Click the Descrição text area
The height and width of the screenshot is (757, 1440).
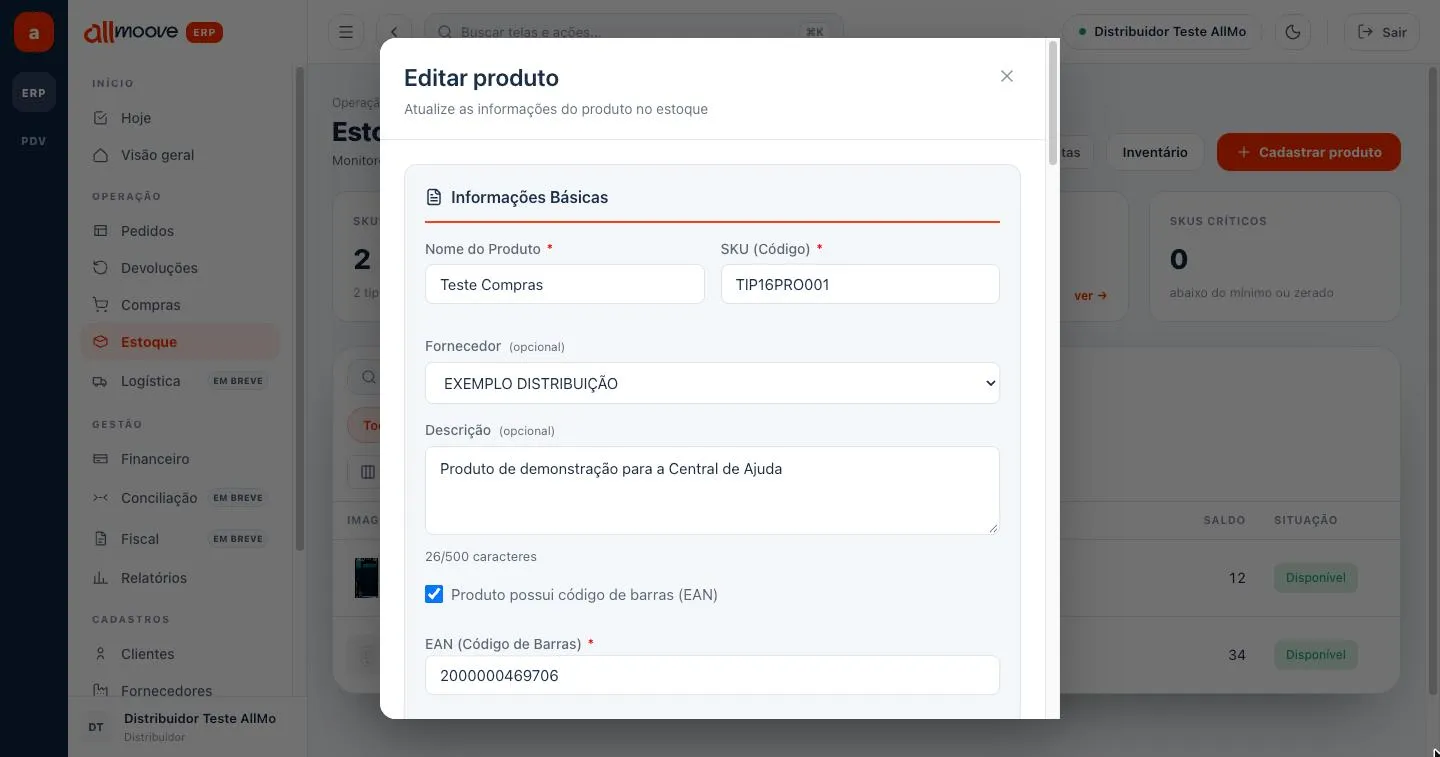[712, 490]
